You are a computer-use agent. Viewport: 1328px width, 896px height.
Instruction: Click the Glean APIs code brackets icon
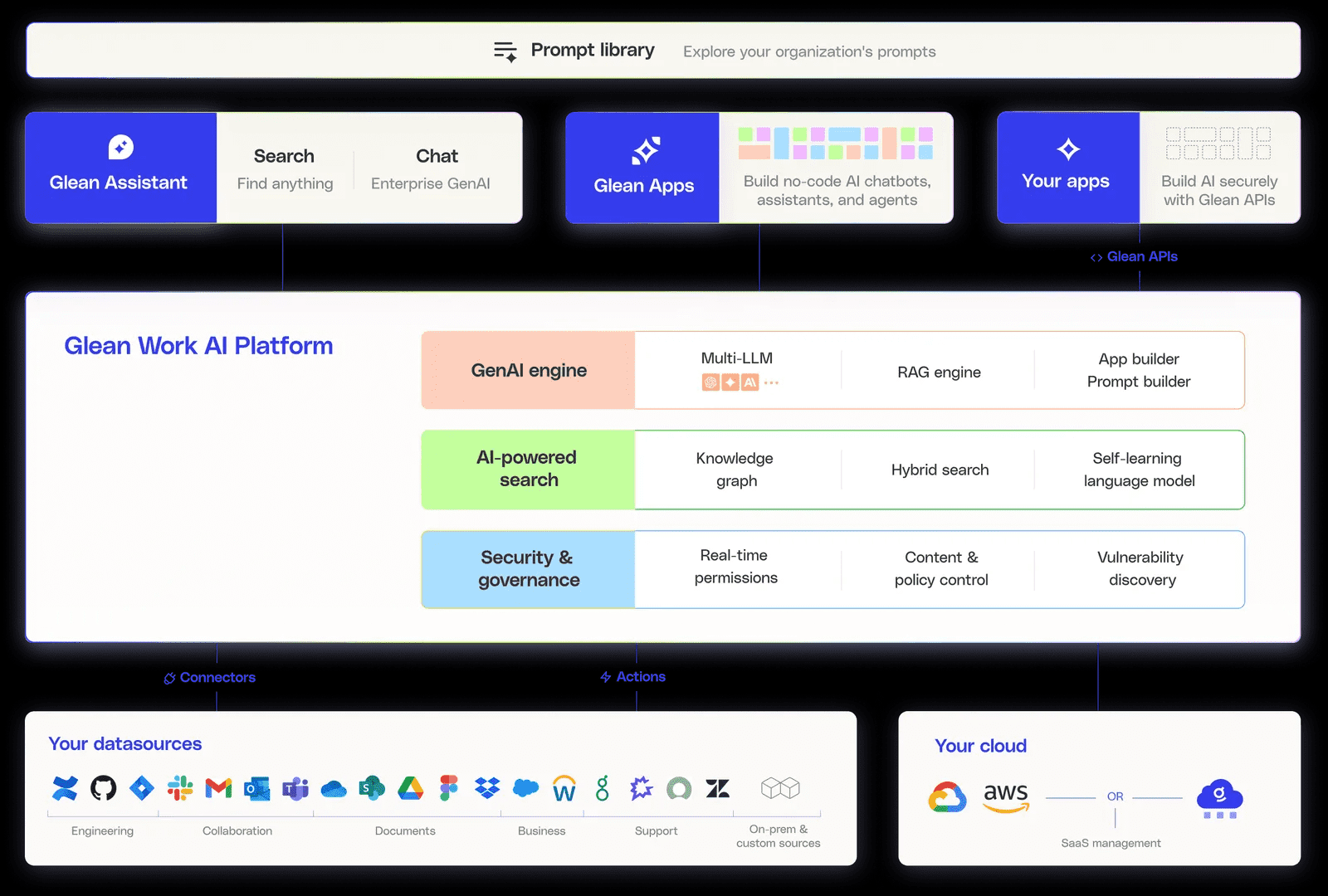pyautogui.click(x=1096, y=258)
